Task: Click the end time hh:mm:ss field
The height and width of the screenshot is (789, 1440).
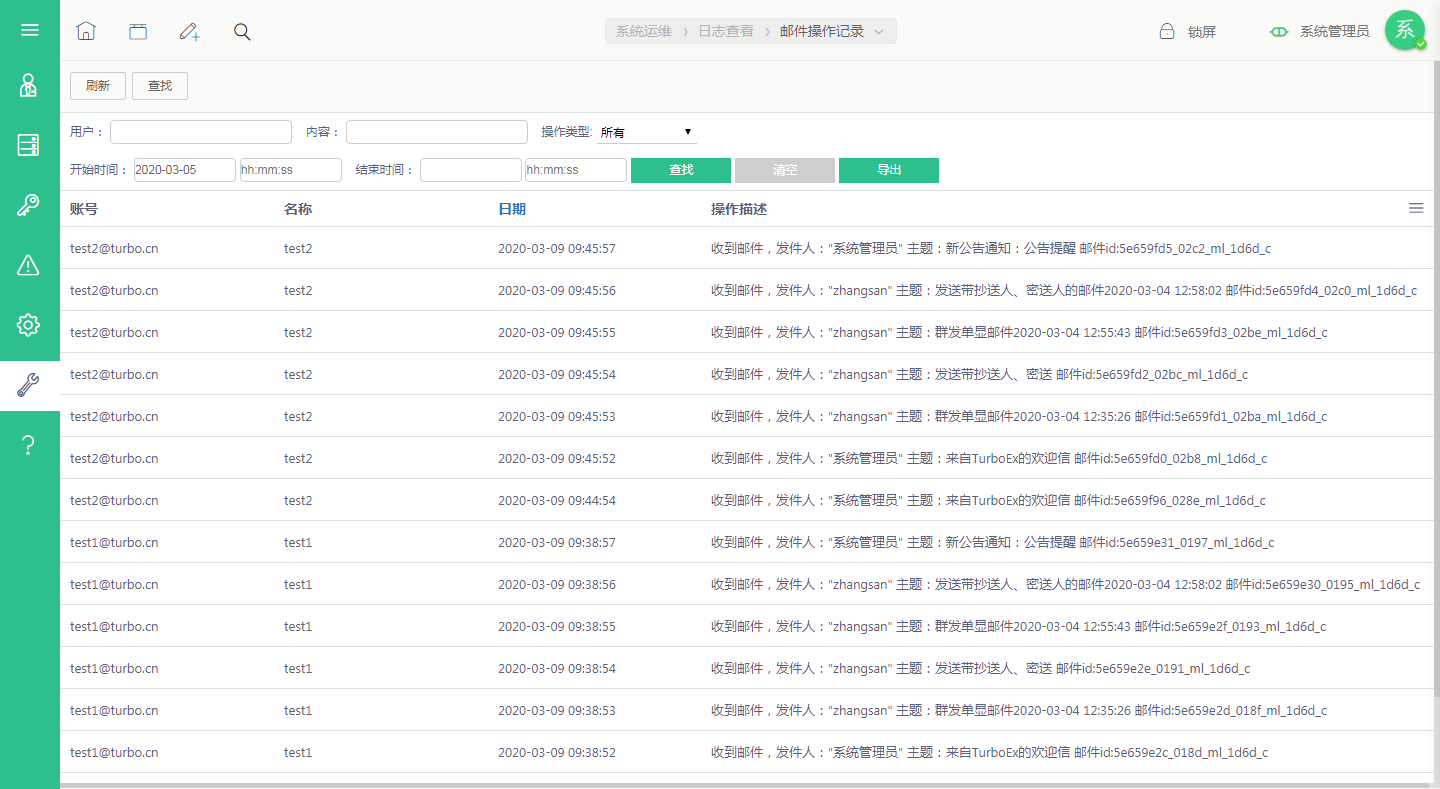Action: point(576,170)
